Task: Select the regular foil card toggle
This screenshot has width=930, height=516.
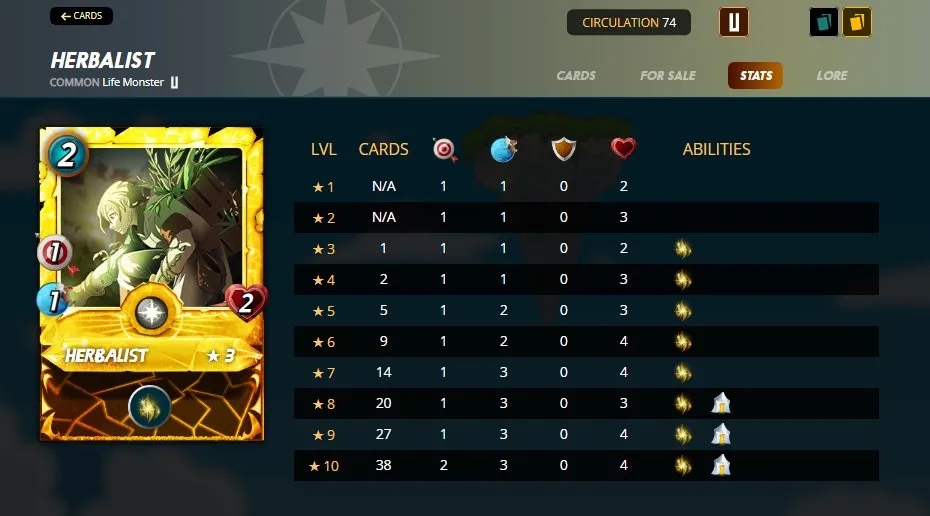Action: tap(824, 23)
